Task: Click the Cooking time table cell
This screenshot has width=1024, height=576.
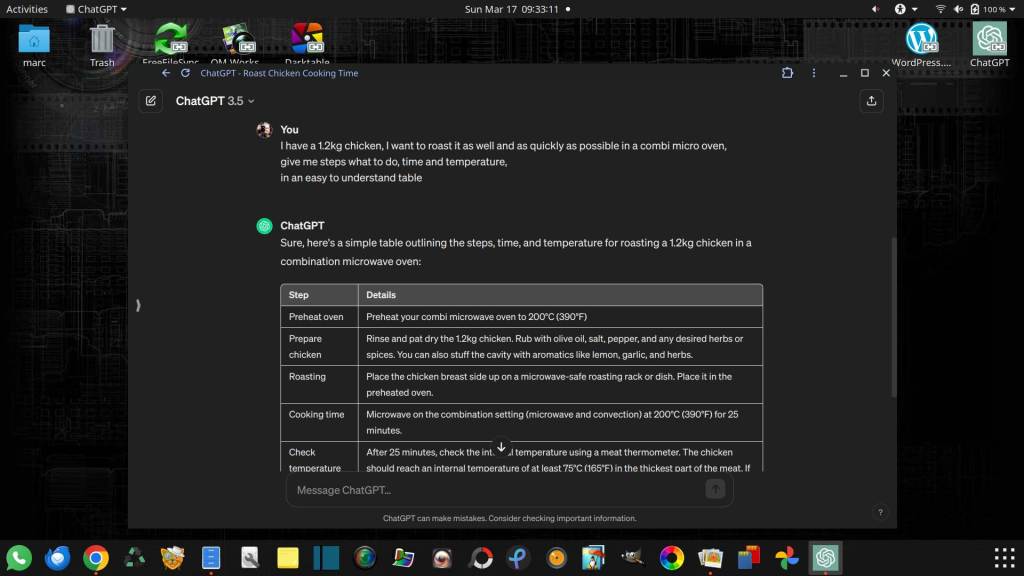Action: 319,423
